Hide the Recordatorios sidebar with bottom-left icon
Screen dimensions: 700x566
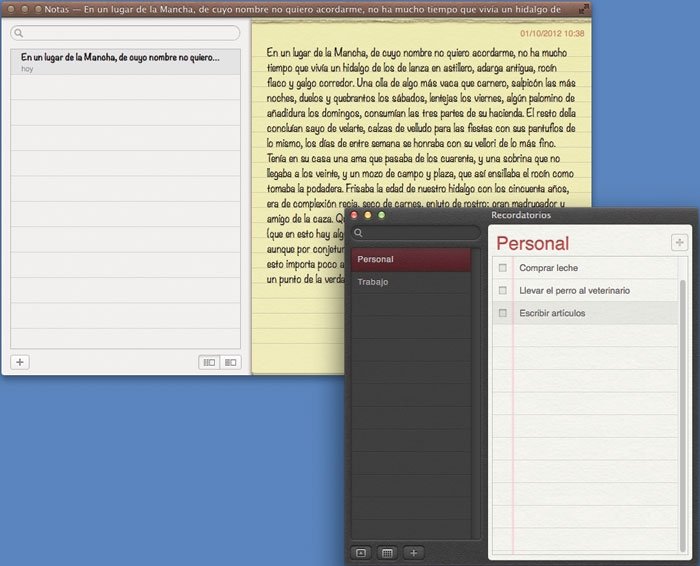[361, 553]
